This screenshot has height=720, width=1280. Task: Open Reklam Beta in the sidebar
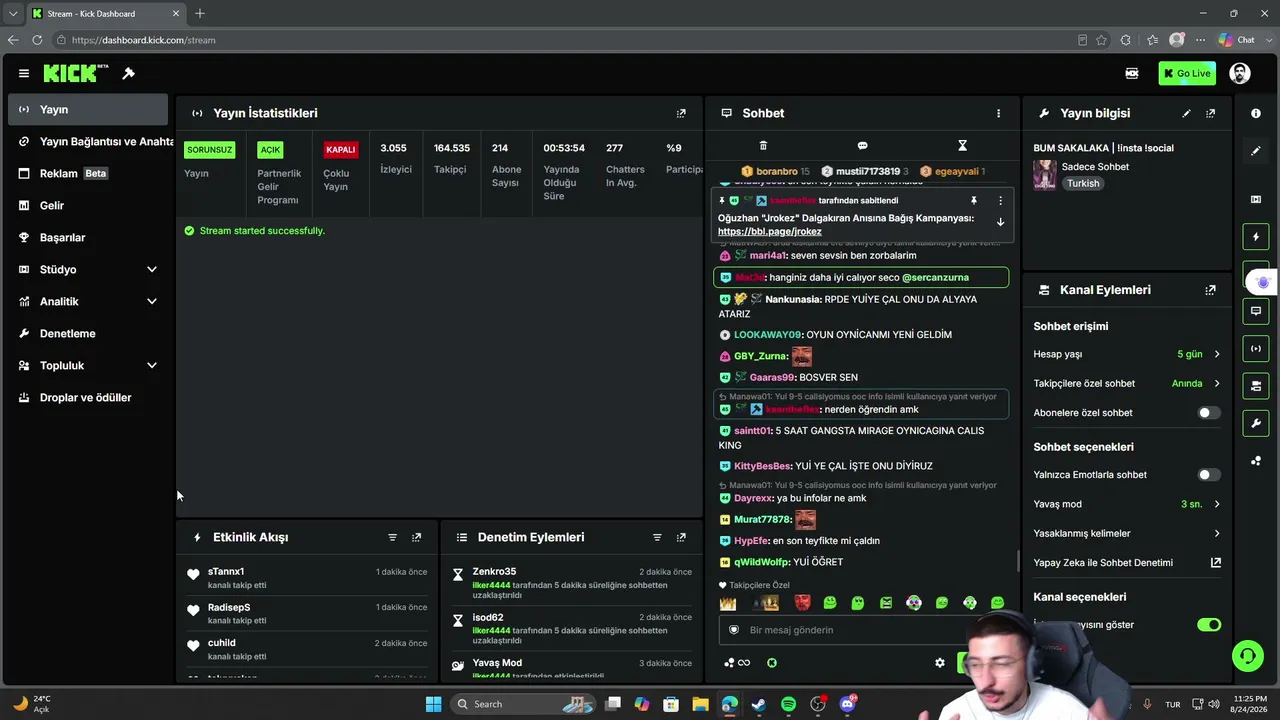click(89, 173)
